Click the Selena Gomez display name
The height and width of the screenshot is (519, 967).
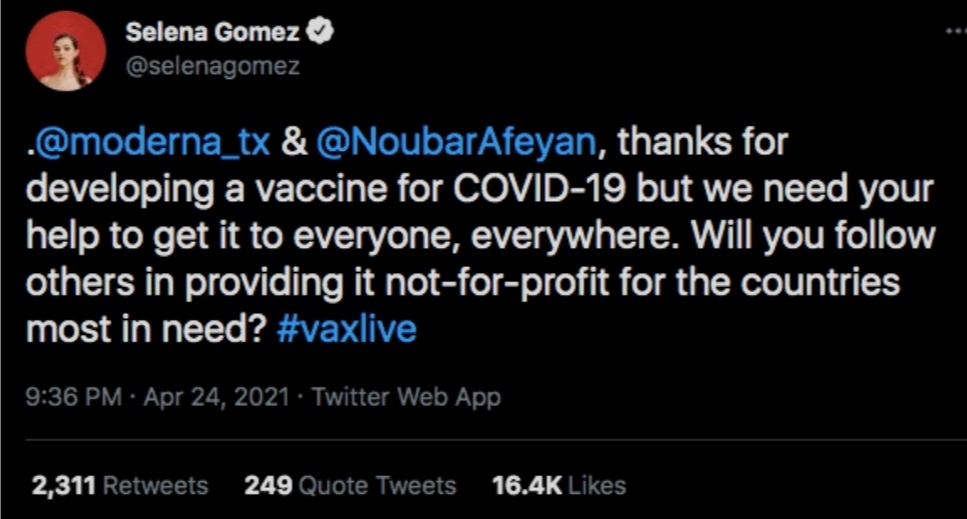[x=211, y=33]
